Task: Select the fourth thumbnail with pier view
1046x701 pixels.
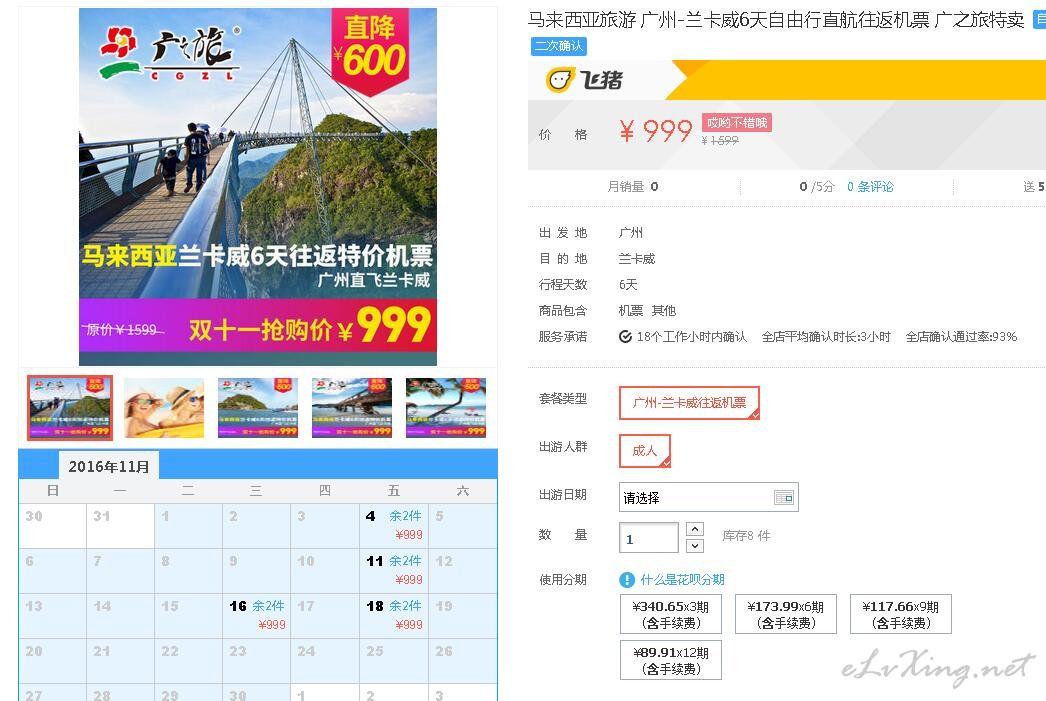Action: point(352,408)
